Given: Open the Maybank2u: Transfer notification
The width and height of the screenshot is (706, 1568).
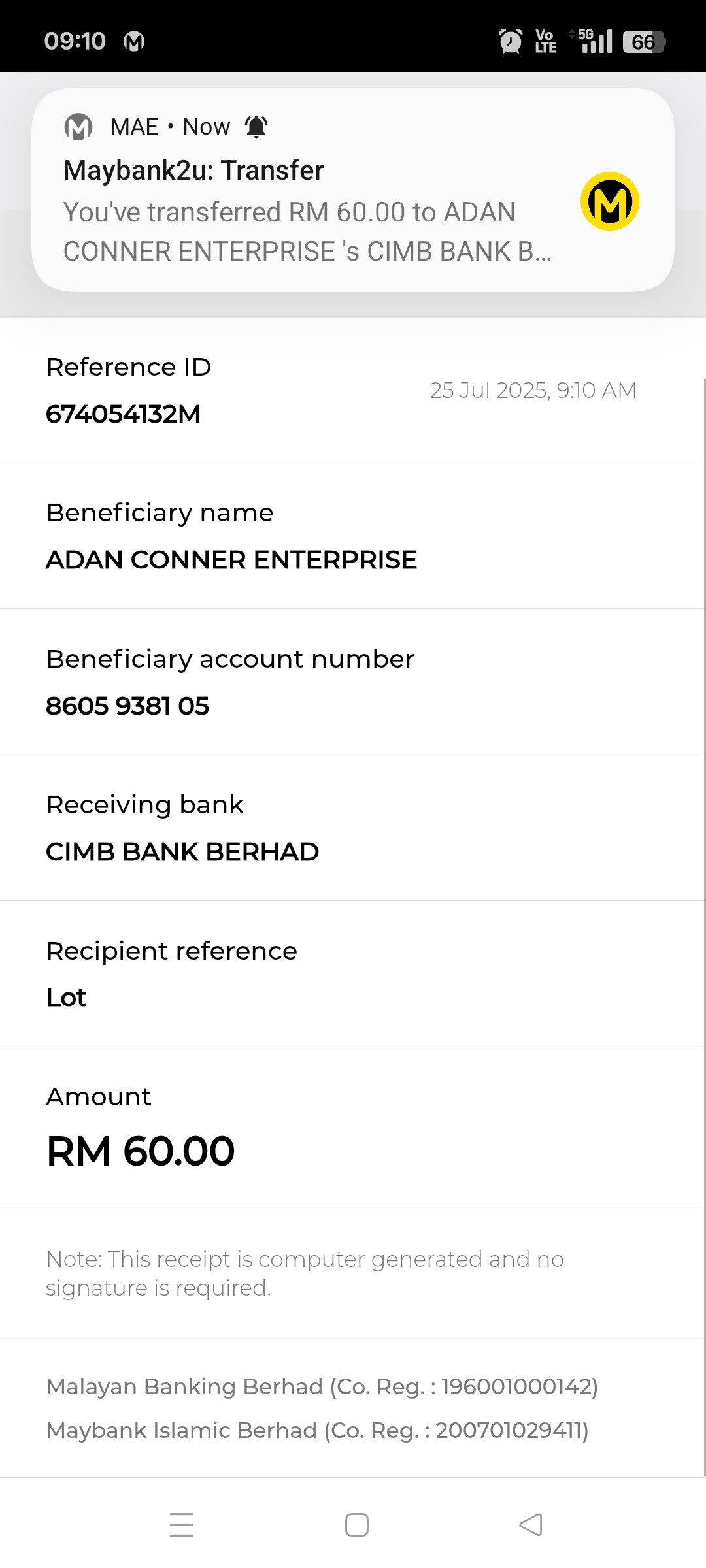Looking at the screenshot, I should [x=193, y=171].
